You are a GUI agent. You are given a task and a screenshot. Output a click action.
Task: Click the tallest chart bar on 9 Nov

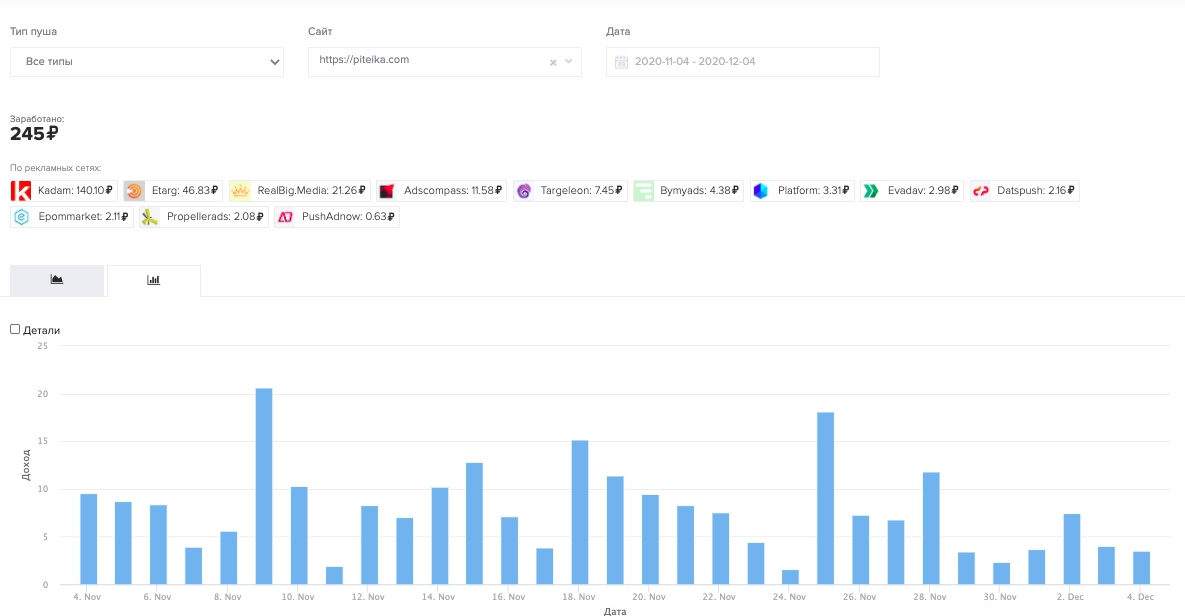point(264,486)
